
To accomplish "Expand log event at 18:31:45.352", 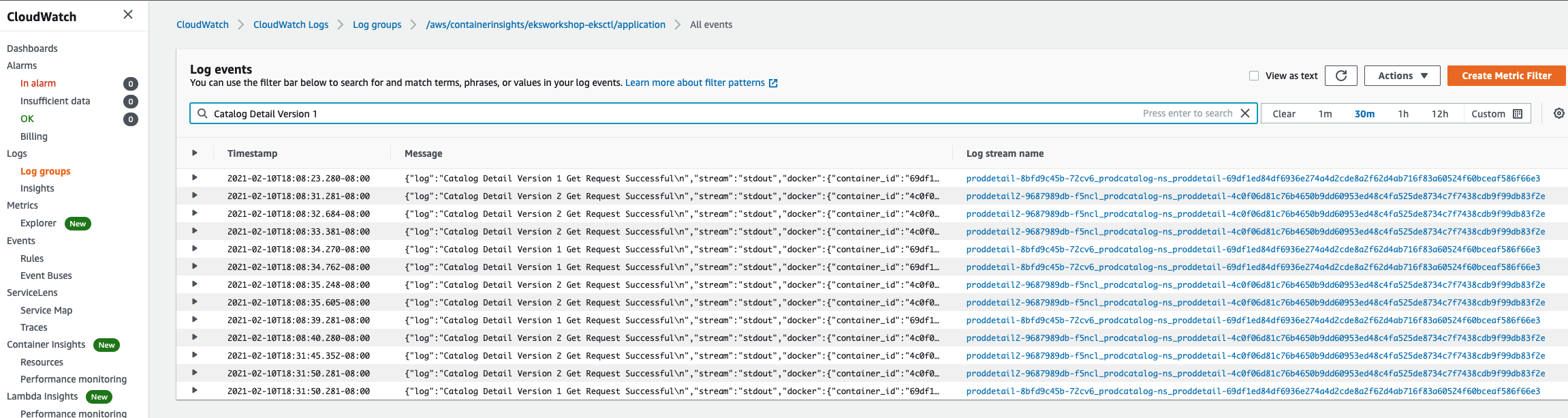I will pyautogui.click(x=195, y=355).
